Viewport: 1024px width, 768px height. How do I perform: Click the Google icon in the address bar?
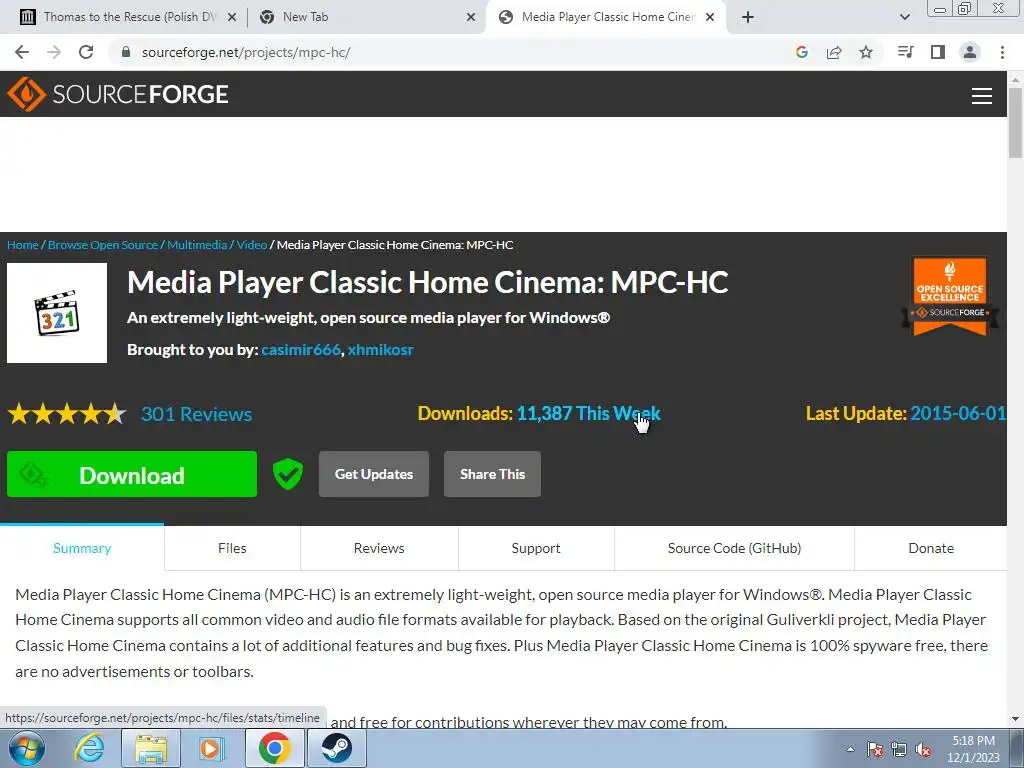pos(802,52)
